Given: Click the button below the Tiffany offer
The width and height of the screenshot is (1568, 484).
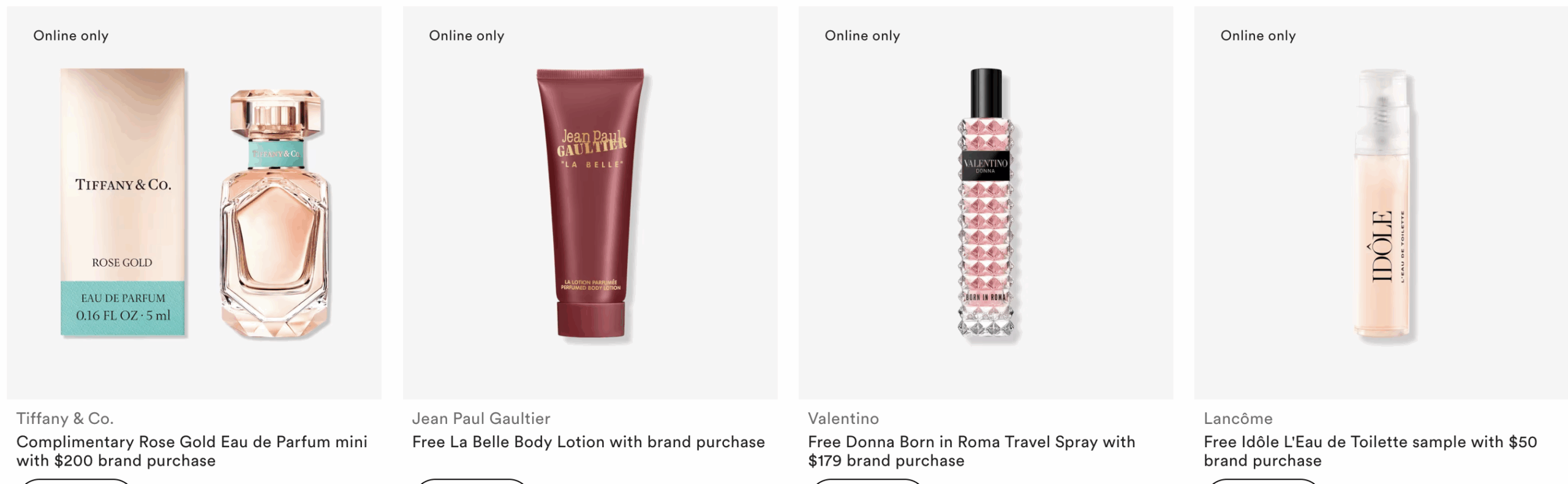Looking at the screenshot, I should tap(77, 481).
